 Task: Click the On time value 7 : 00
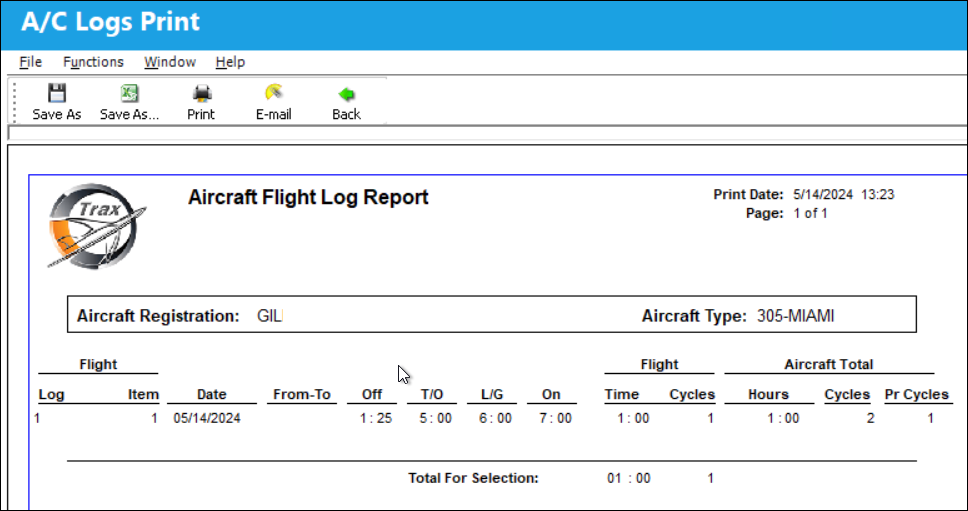pyautogui.click(x=556, y=418)
